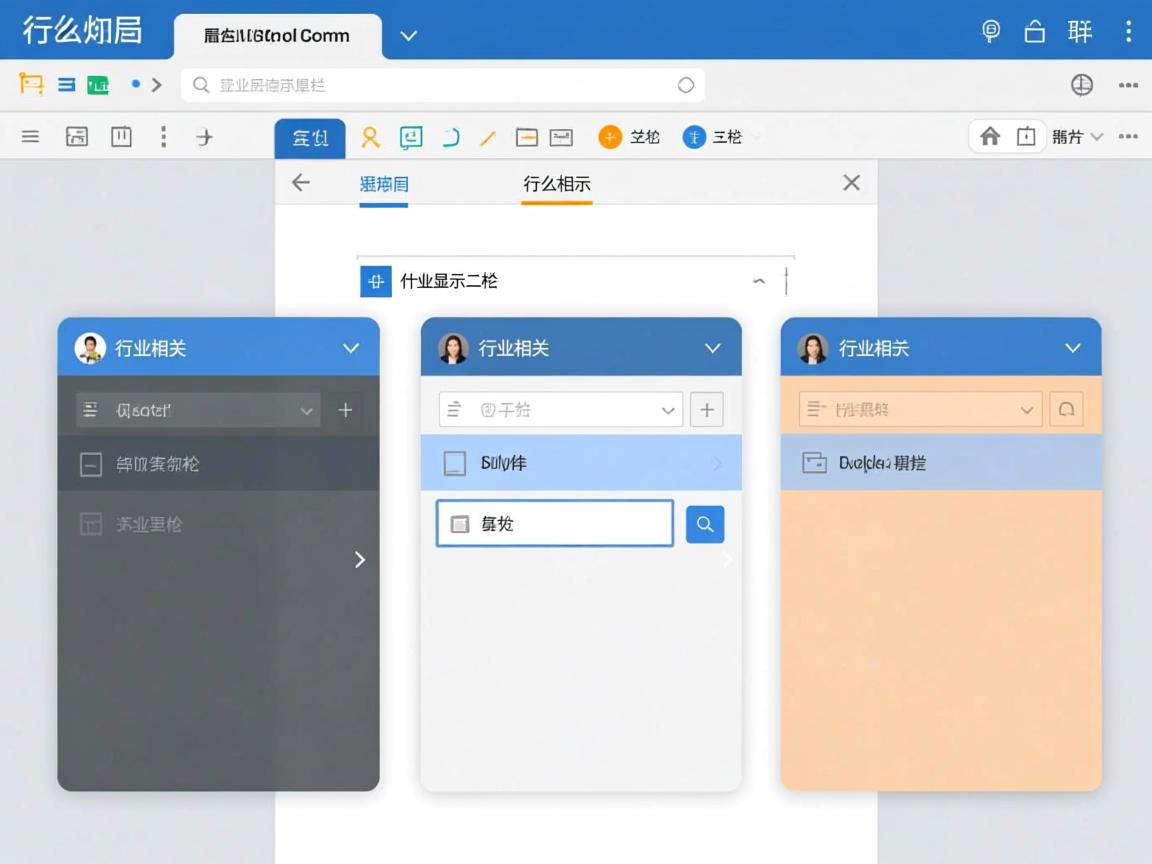Viewport: 1152px width, 864px height.
Task: Open the home icon on the right toolbar
Action: point(991,137)
